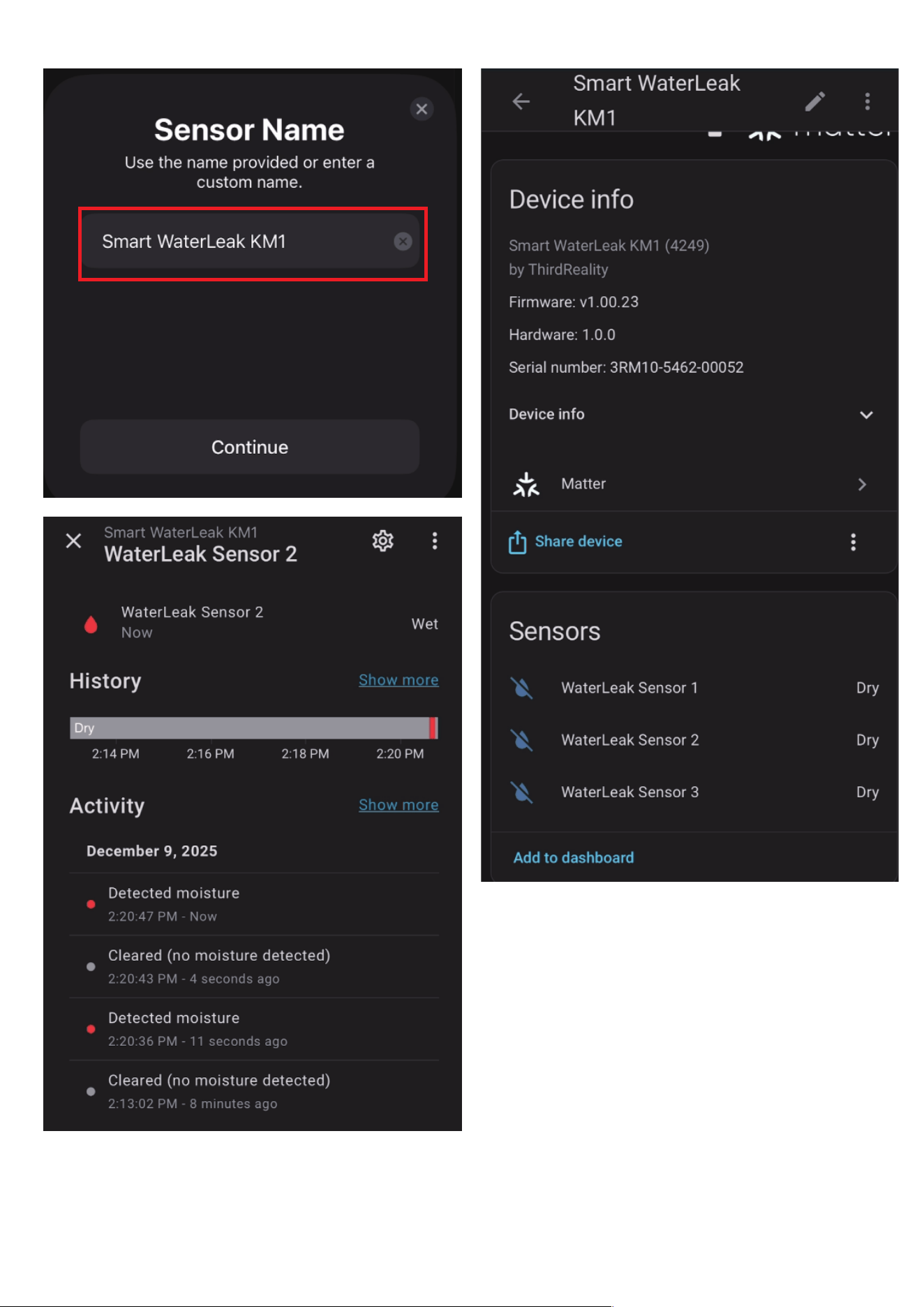
Task: Open overflow menu in the WaterLeak Sensor 2 dialog
Action: point(435,540)
